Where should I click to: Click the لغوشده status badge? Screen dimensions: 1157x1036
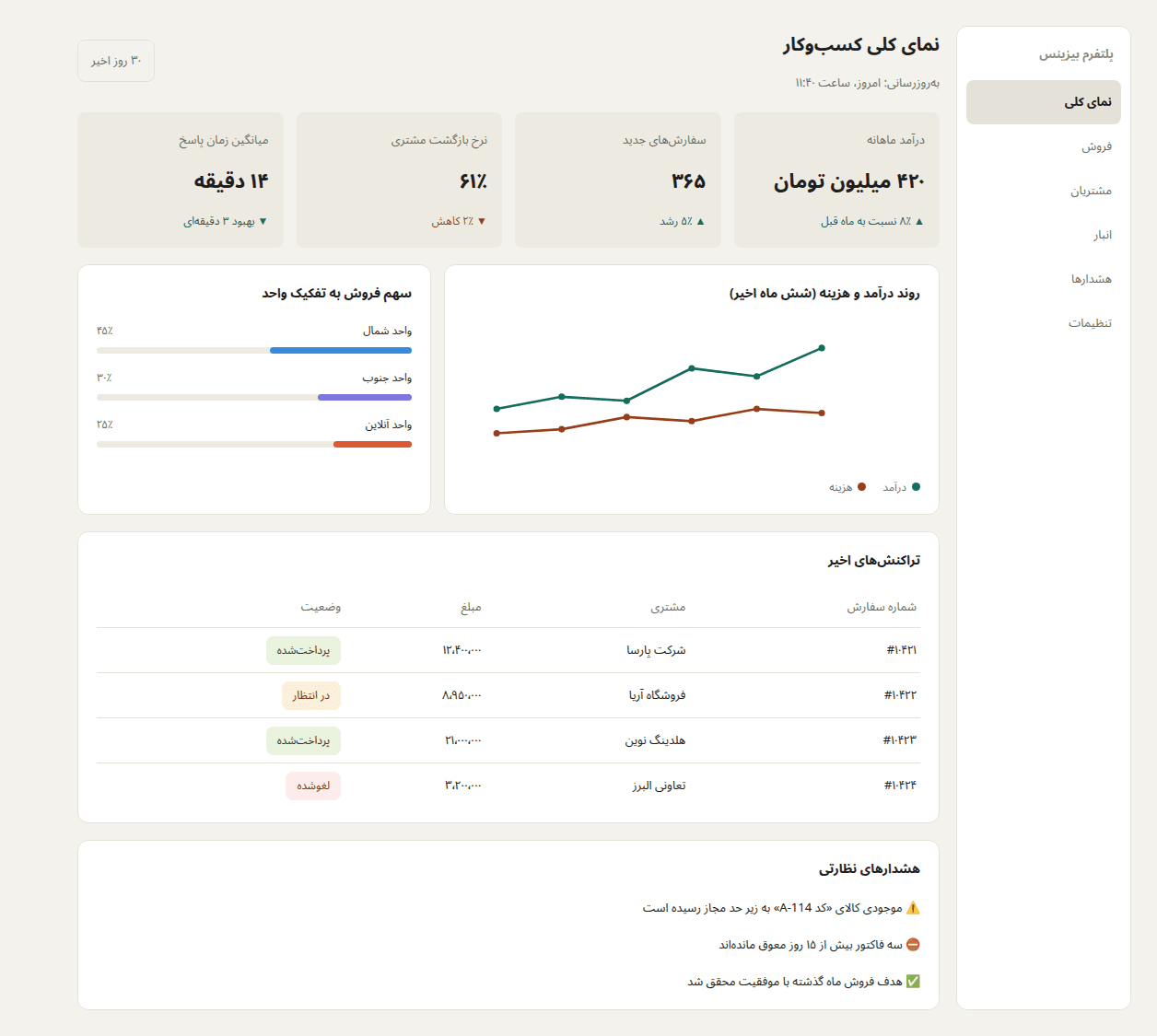click(313, 786)
